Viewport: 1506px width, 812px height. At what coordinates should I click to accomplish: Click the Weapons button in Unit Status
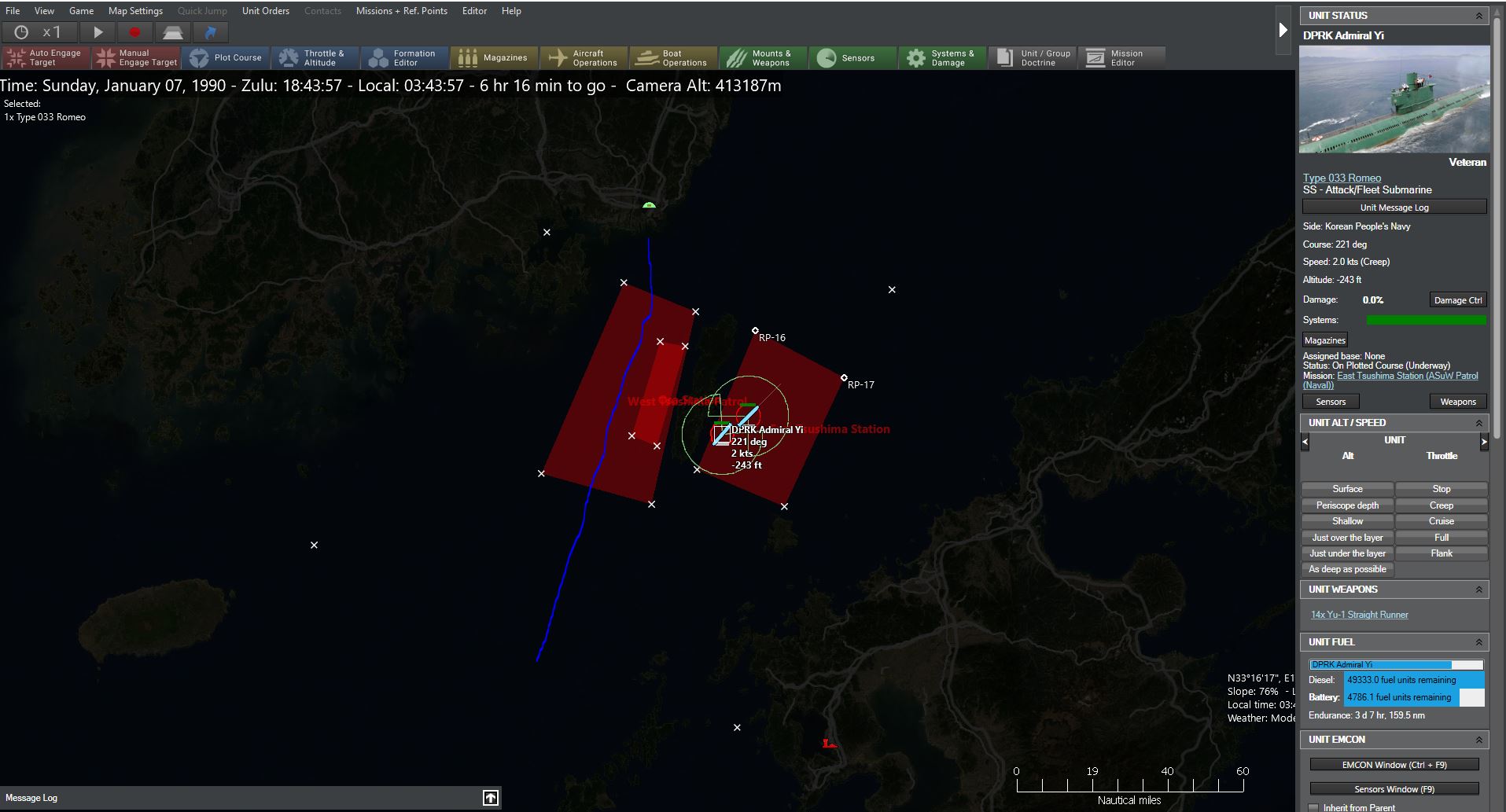(x=1458, y=402)
